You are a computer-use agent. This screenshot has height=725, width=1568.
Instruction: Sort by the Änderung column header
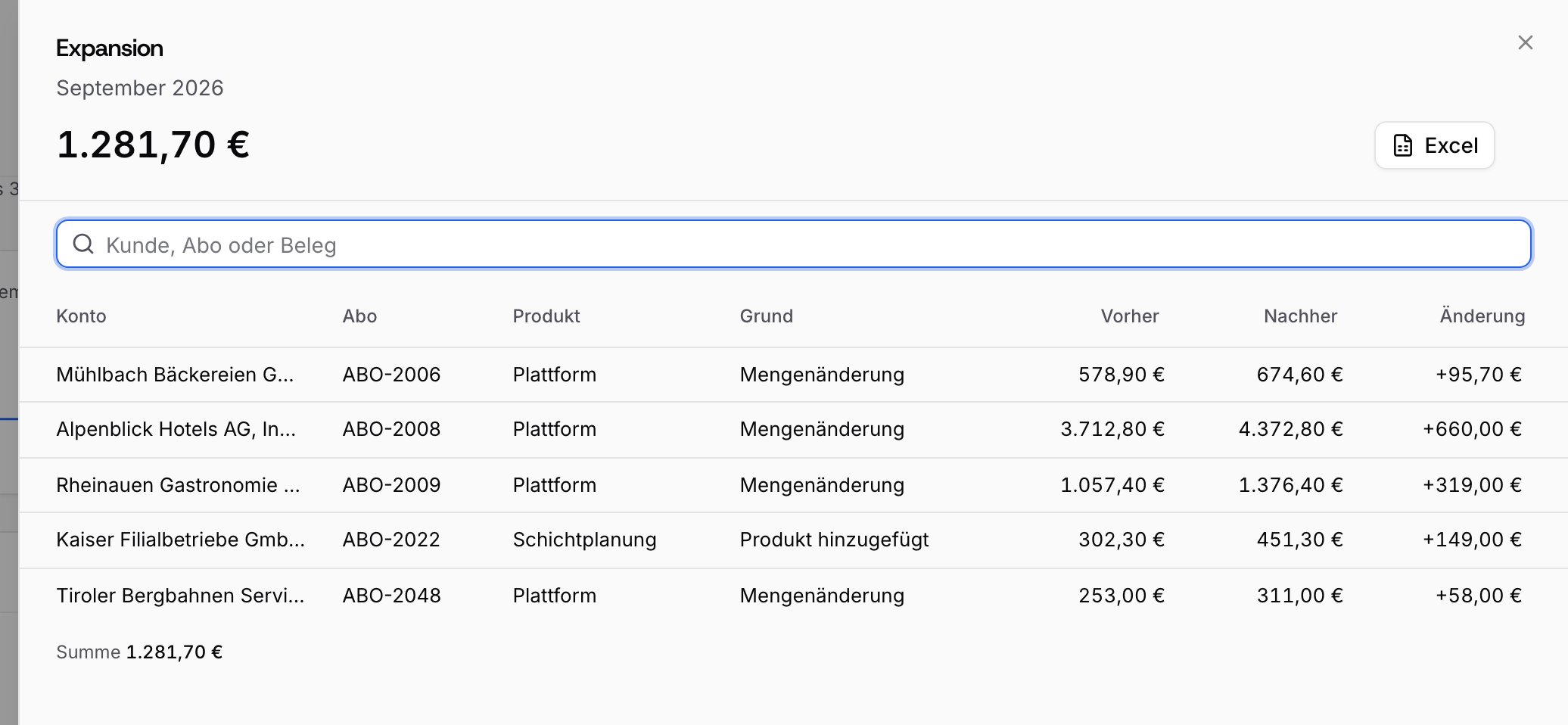[1482, 316]
